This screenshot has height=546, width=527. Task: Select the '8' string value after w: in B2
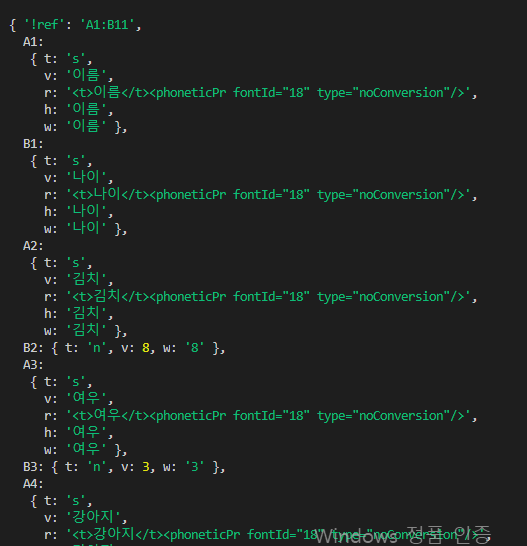point(195,348)
